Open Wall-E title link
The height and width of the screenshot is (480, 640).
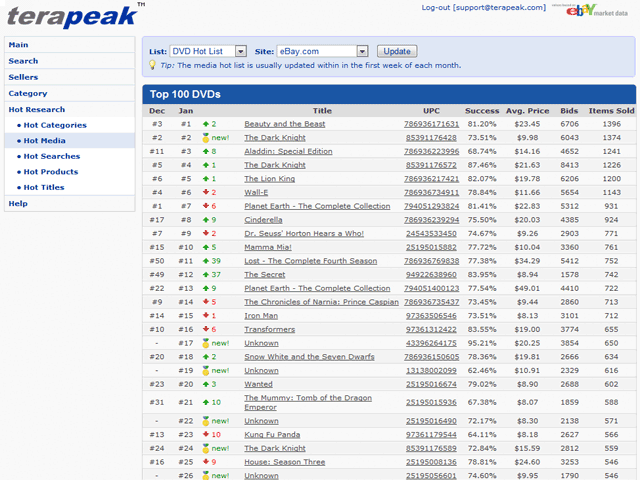click(256, 192)
